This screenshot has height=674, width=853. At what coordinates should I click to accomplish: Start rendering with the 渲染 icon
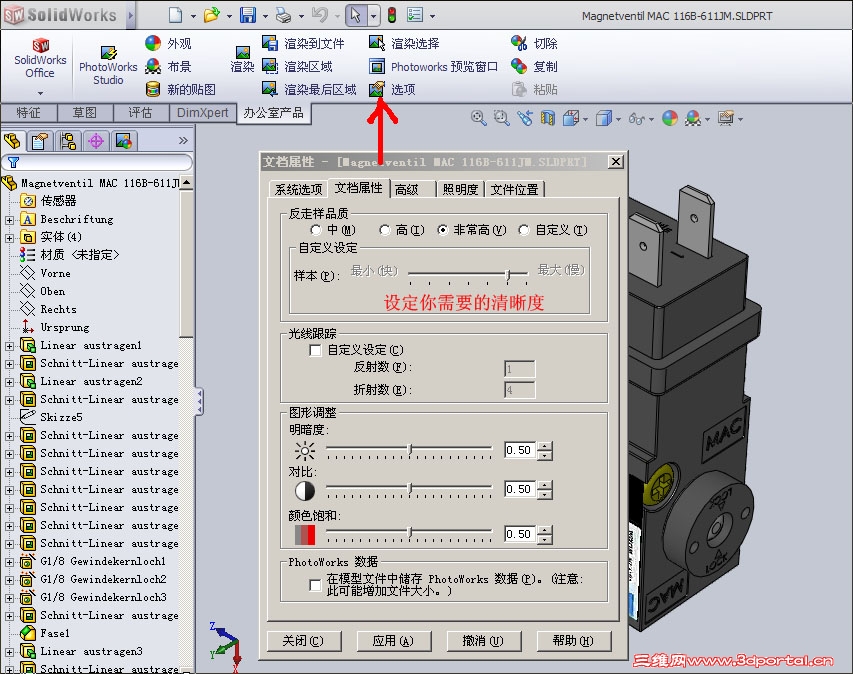tap(243, 59)
